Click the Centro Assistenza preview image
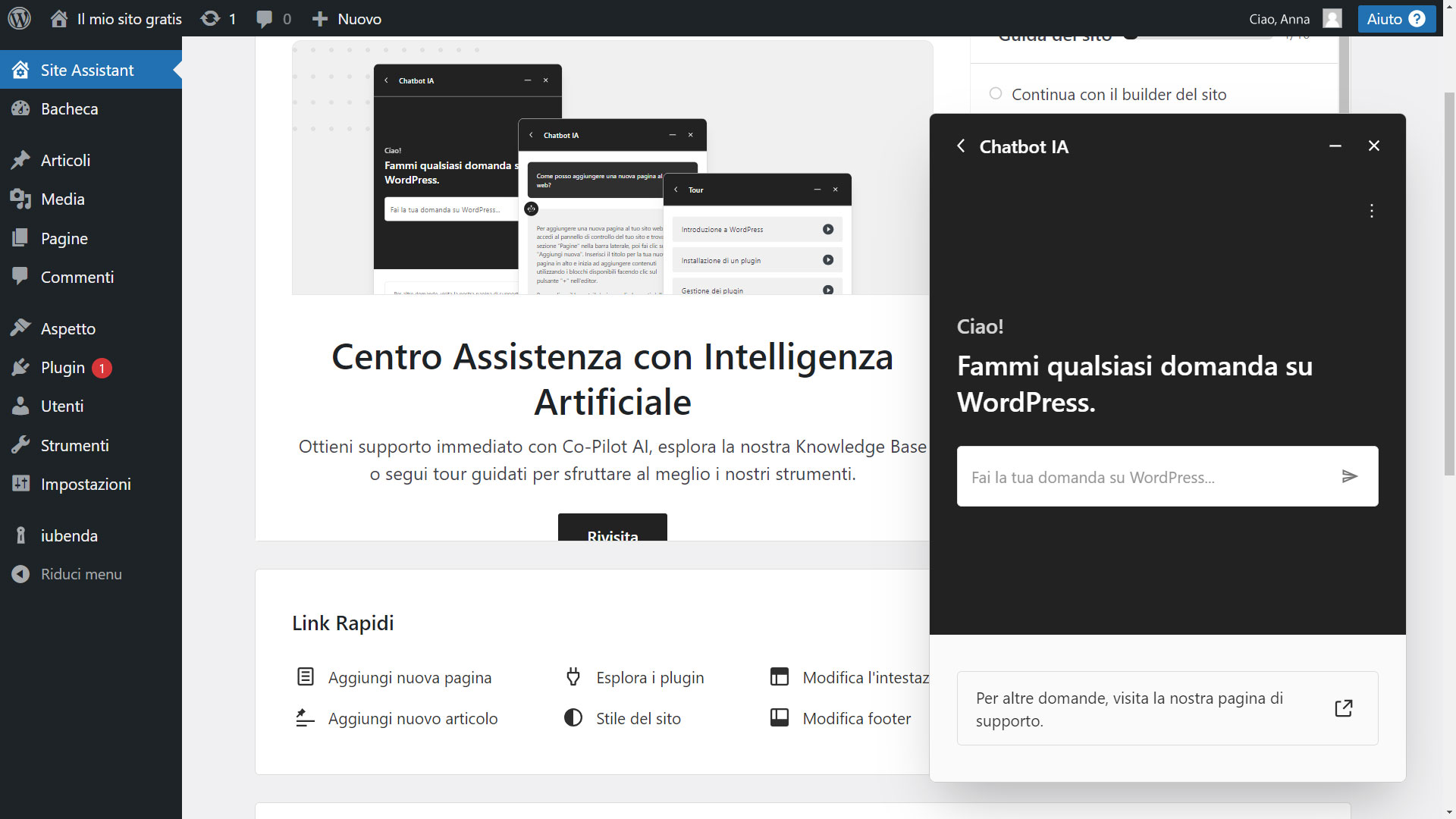 (611, 168)
